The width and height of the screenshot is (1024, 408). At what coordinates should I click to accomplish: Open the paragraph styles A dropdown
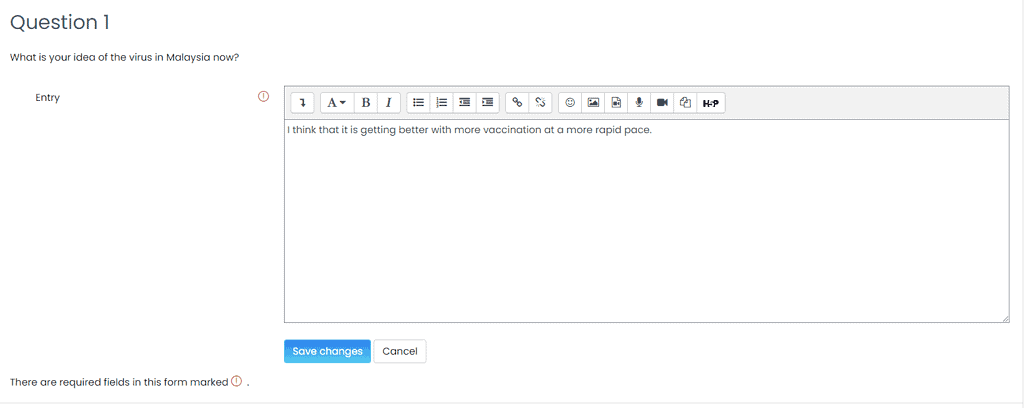337,102
